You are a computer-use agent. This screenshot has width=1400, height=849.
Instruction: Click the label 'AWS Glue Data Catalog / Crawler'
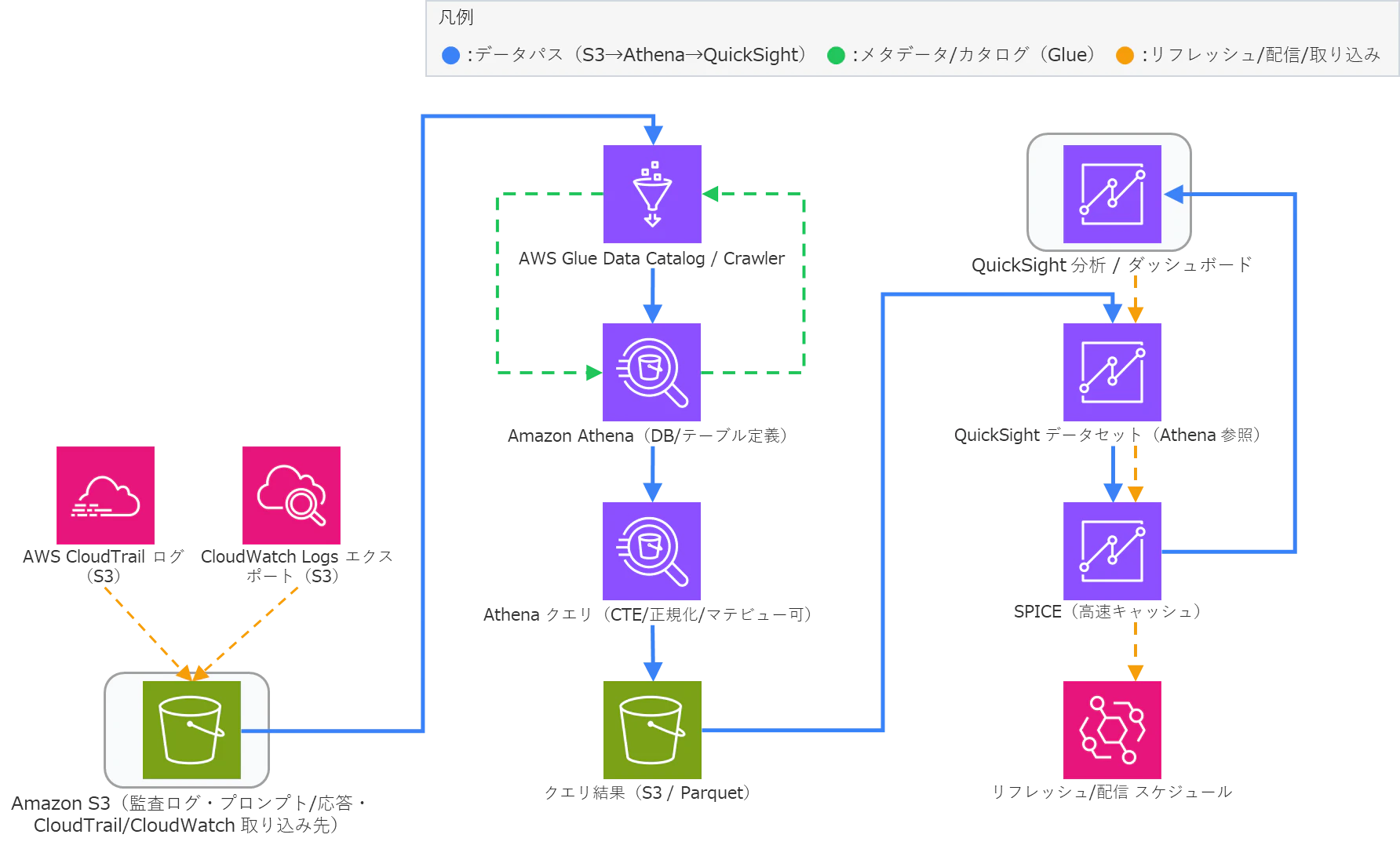tap(651, 258)
